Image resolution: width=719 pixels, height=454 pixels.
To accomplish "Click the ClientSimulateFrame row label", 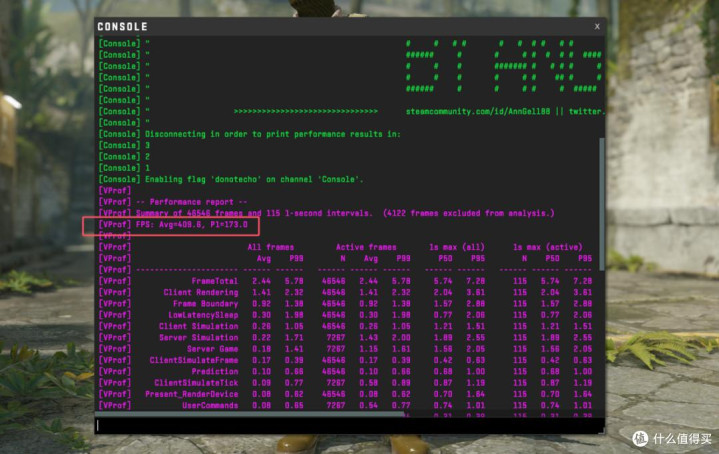I will click(194, 360).
